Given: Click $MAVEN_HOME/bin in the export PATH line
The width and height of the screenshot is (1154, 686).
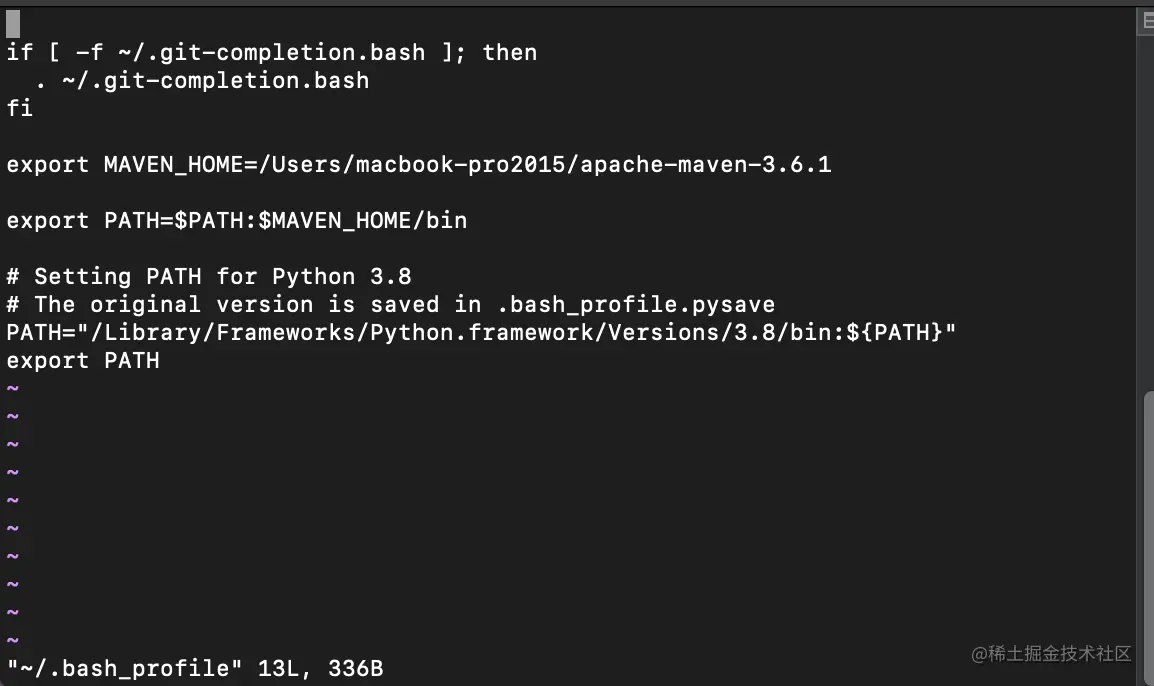Looking at the screenshot, I should pos(362,220).
